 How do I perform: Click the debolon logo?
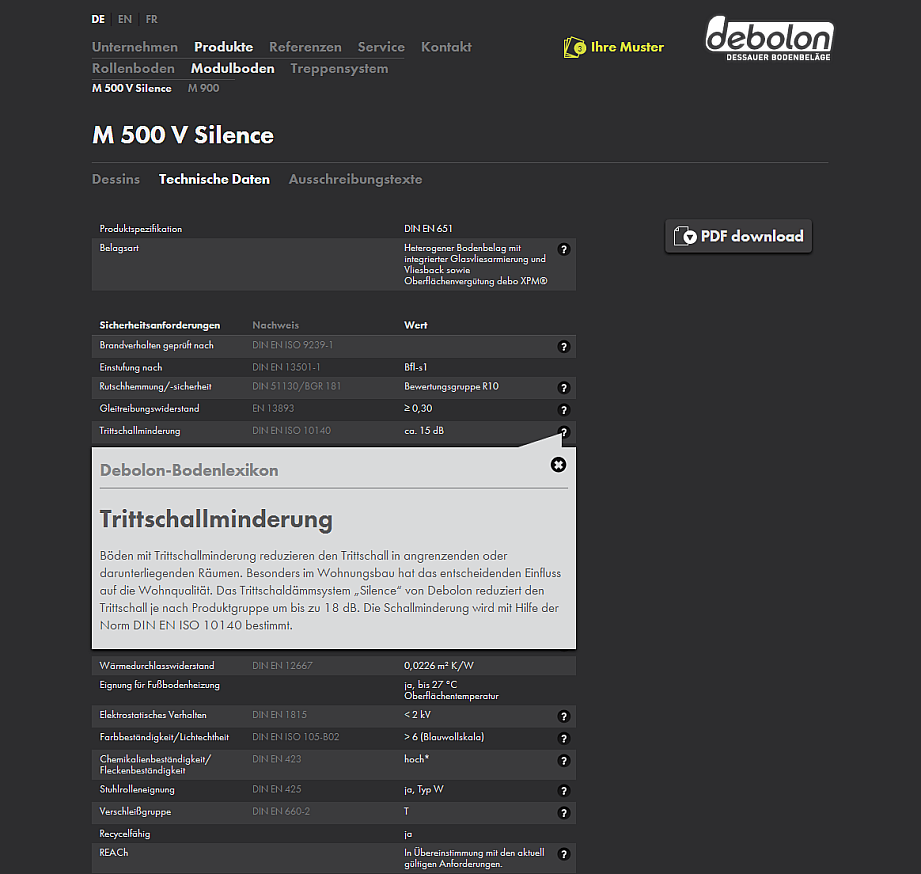pyautogui.click(x=769, y=38)
